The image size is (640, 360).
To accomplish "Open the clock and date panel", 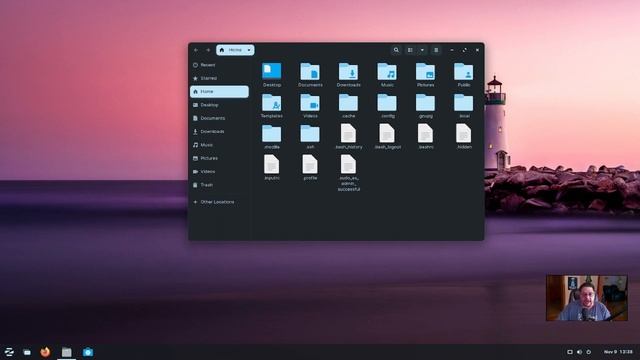I will tap(618, 352).
